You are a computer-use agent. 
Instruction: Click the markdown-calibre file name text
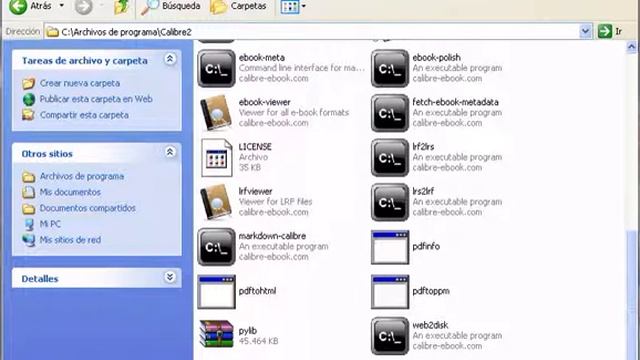pyautogui.click(x=272, y=236)
